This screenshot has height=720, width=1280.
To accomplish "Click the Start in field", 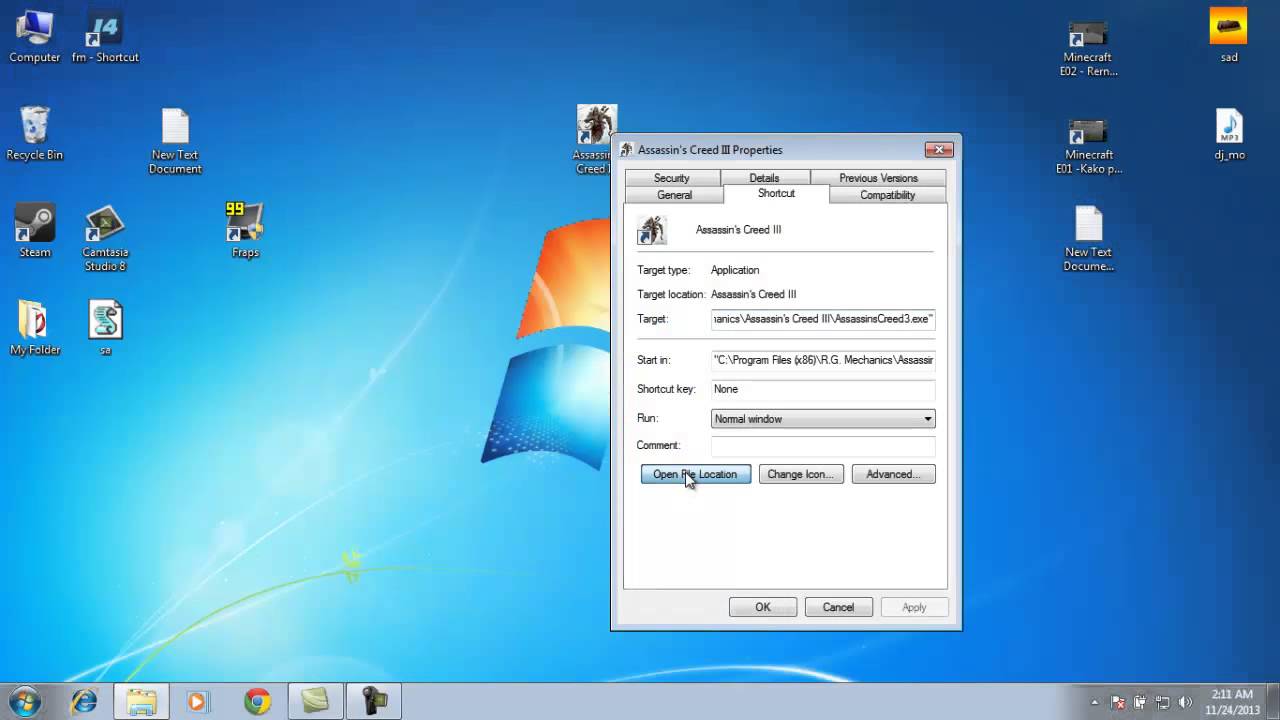I will point(823,360).
